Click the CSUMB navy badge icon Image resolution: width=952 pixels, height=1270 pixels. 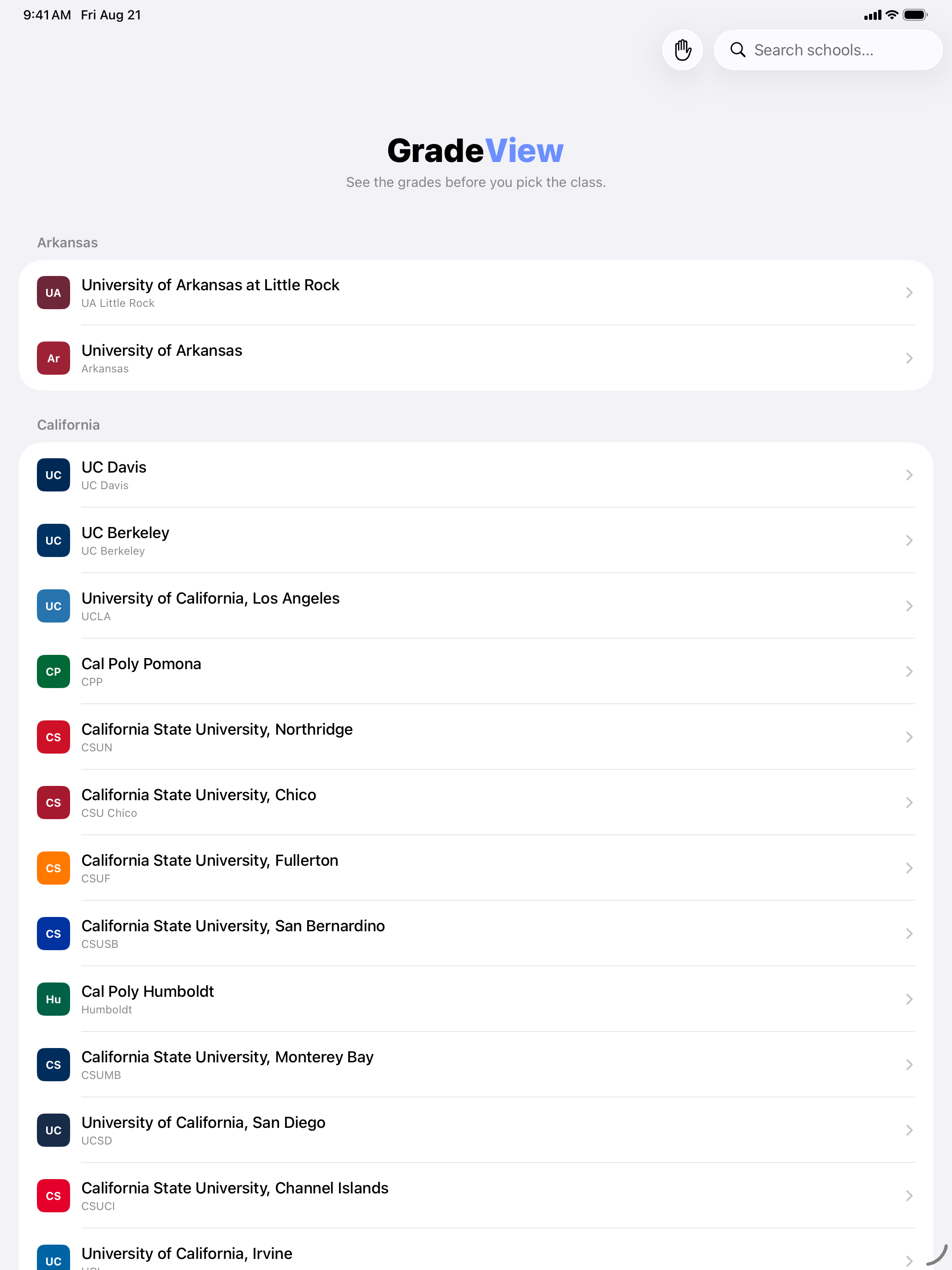coord(54,1065)
